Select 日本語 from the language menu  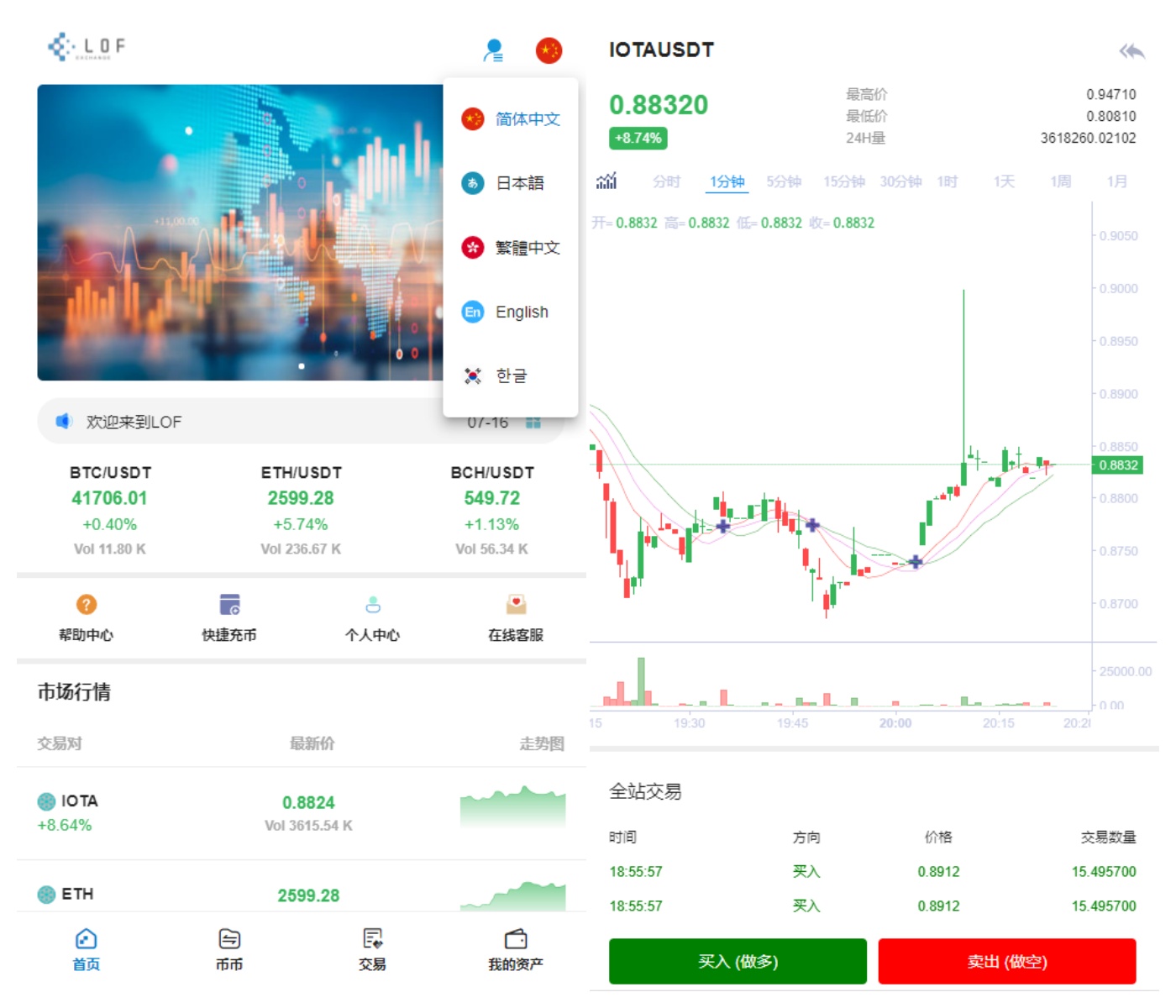[519, 183]
